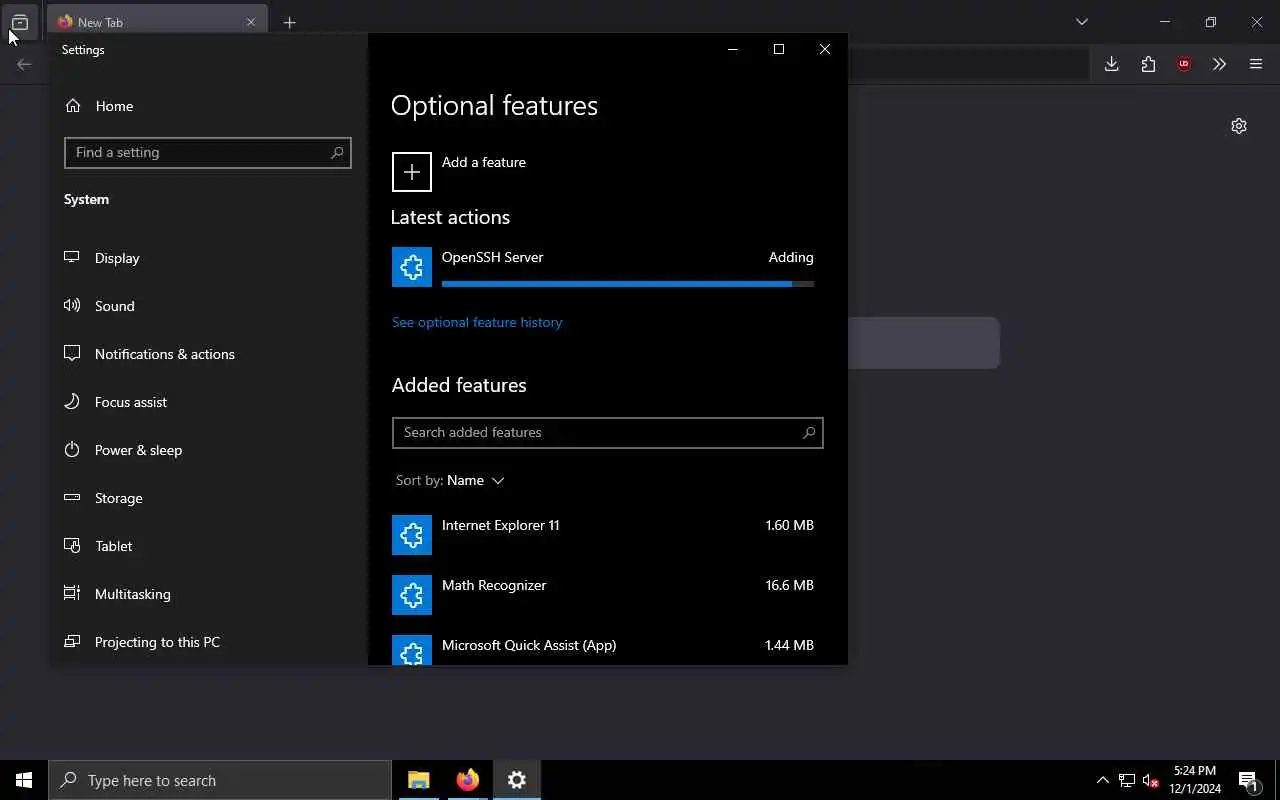Click the OpenSSH Server feature icon

[x=412, y=267]
